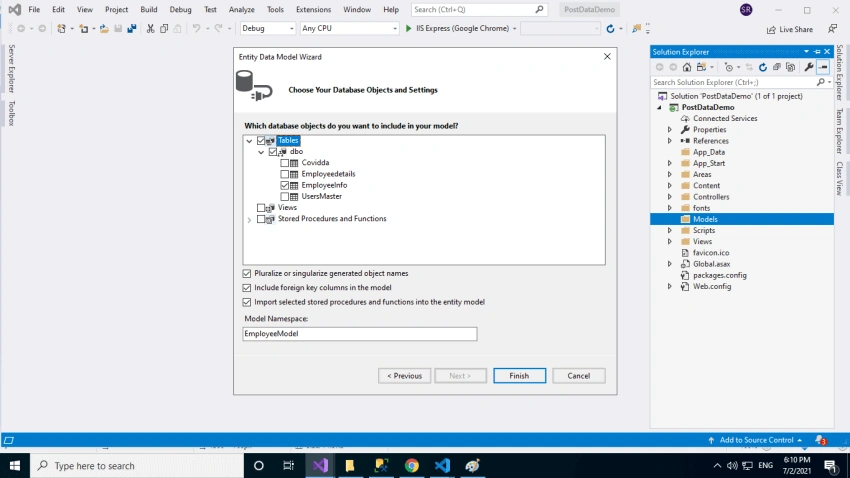Open Google Chrome from the taskbar
The image size is (850, 478).
coord(412,466)
